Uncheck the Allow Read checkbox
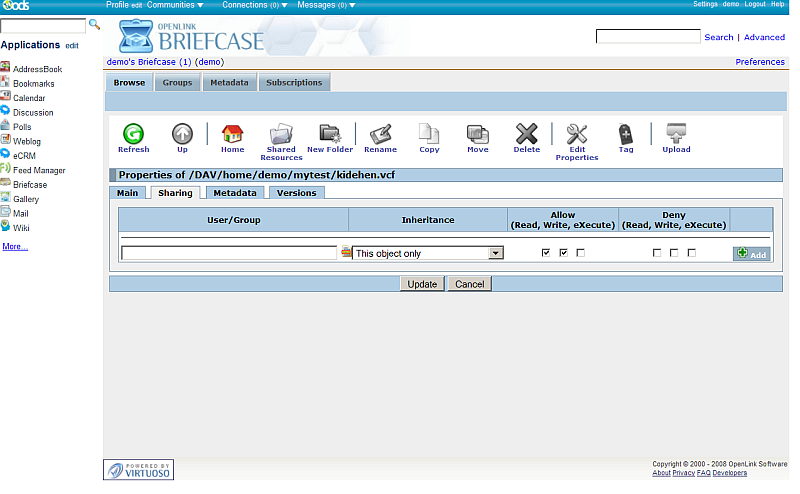The height and width of the screenshot is (494, 800). click(x=546, y=253)
